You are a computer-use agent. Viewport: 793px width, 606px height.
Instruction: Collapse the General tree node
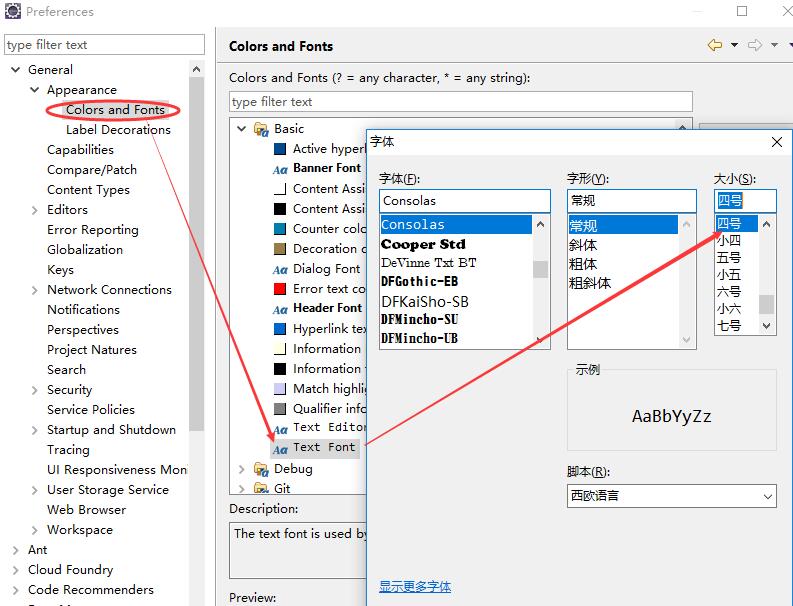point(16,70)
